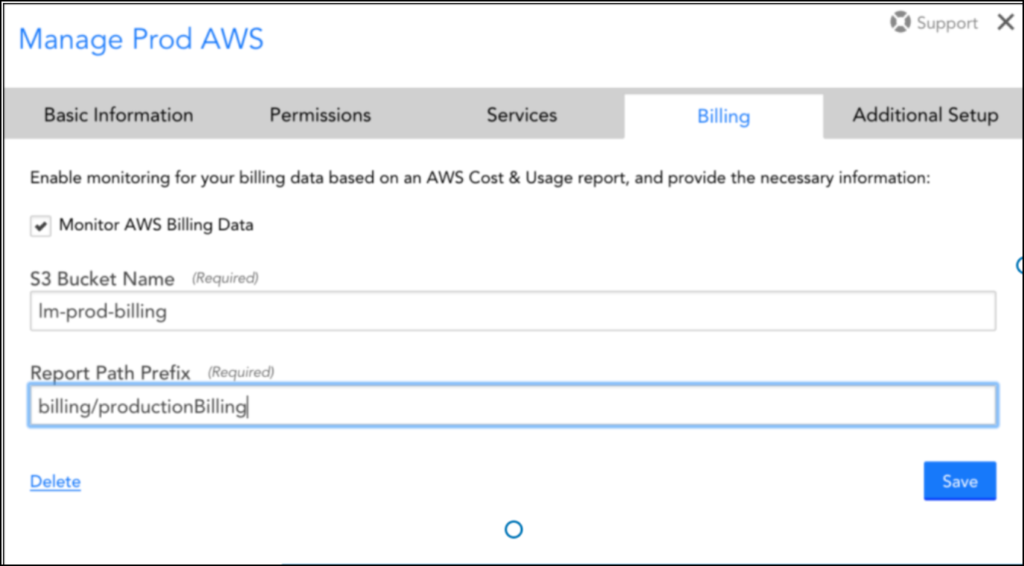
Task: Open the Permissions tab
Action: pyautogui.click(x=320, y=116)
